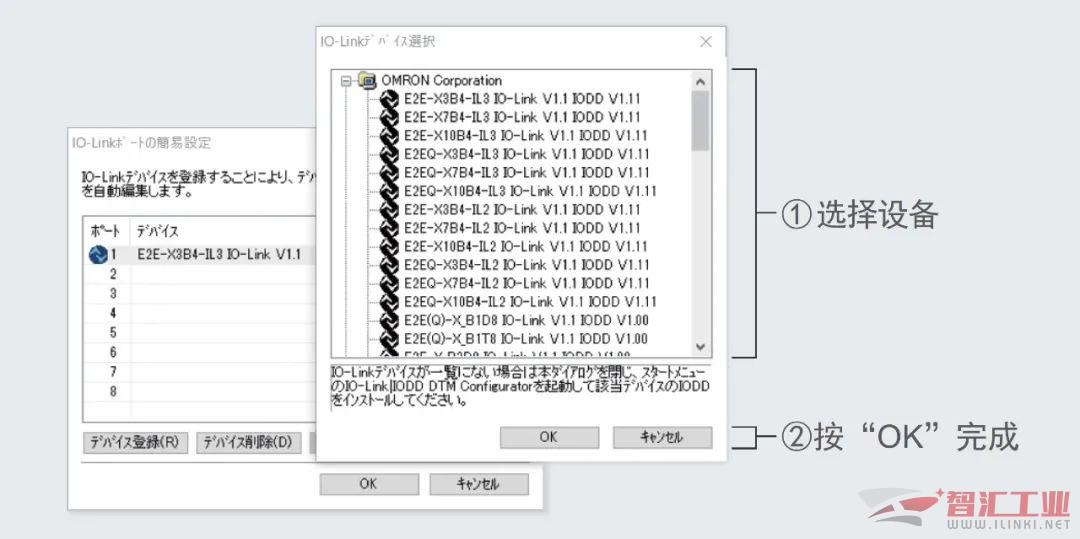Select the icon beside E2E-X10B4-IL2
1080x539 pixels.
(389, 246)
